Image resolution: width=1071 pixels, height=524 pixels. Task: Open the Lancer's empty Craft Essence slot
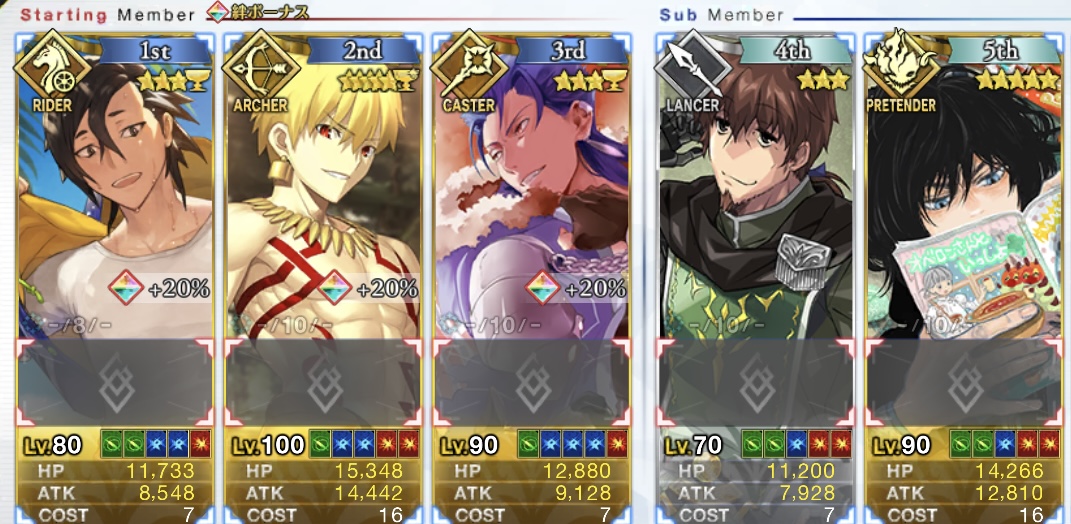coord(755,383)
